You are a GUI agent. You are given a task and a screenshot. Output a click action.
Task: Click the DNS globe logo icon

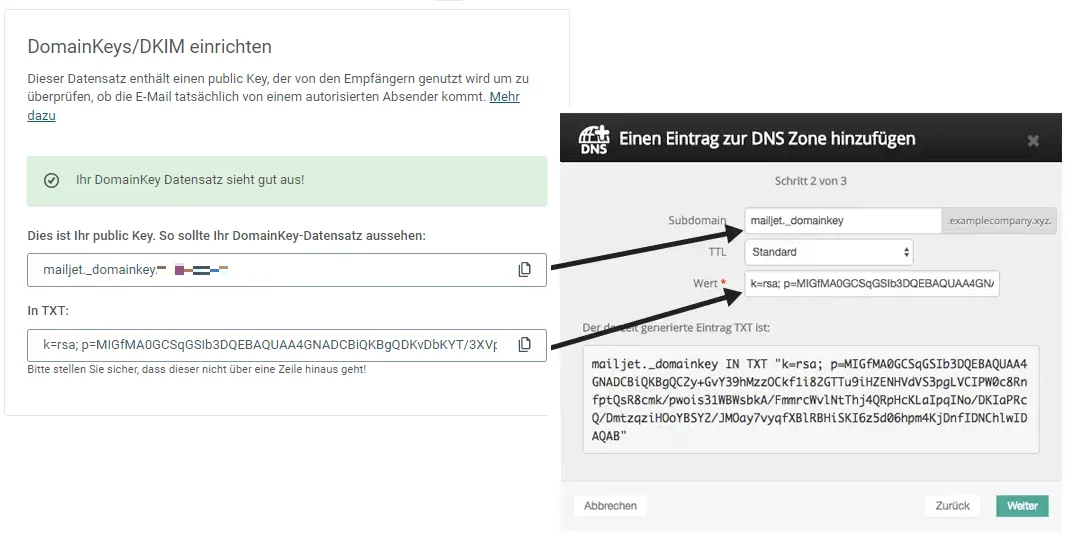point(594,139)
